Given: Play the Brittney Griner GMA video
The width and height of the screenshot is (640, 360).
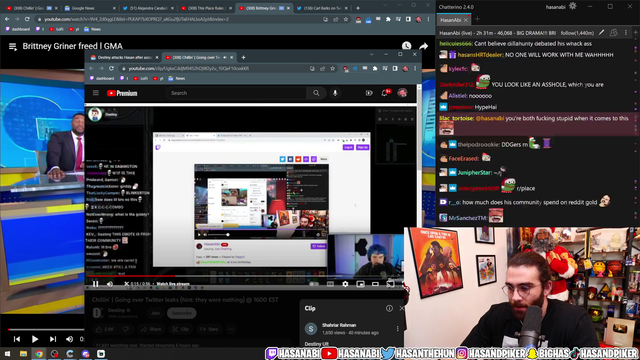Looking at the screenshot, I should tap(35, 339).
